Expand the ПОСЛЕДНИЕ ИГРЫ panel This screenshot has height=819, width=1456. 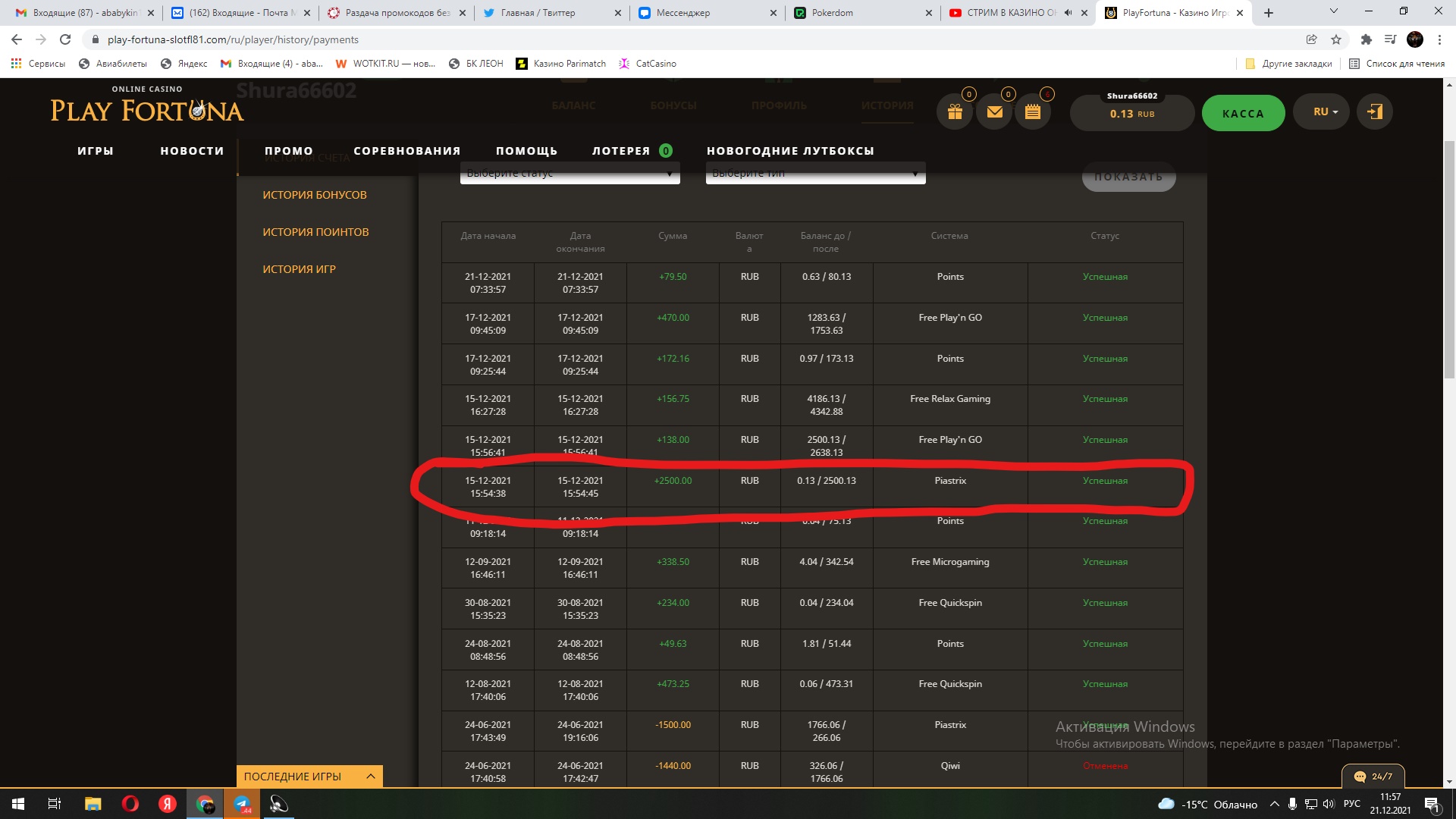tap(309, 777)
